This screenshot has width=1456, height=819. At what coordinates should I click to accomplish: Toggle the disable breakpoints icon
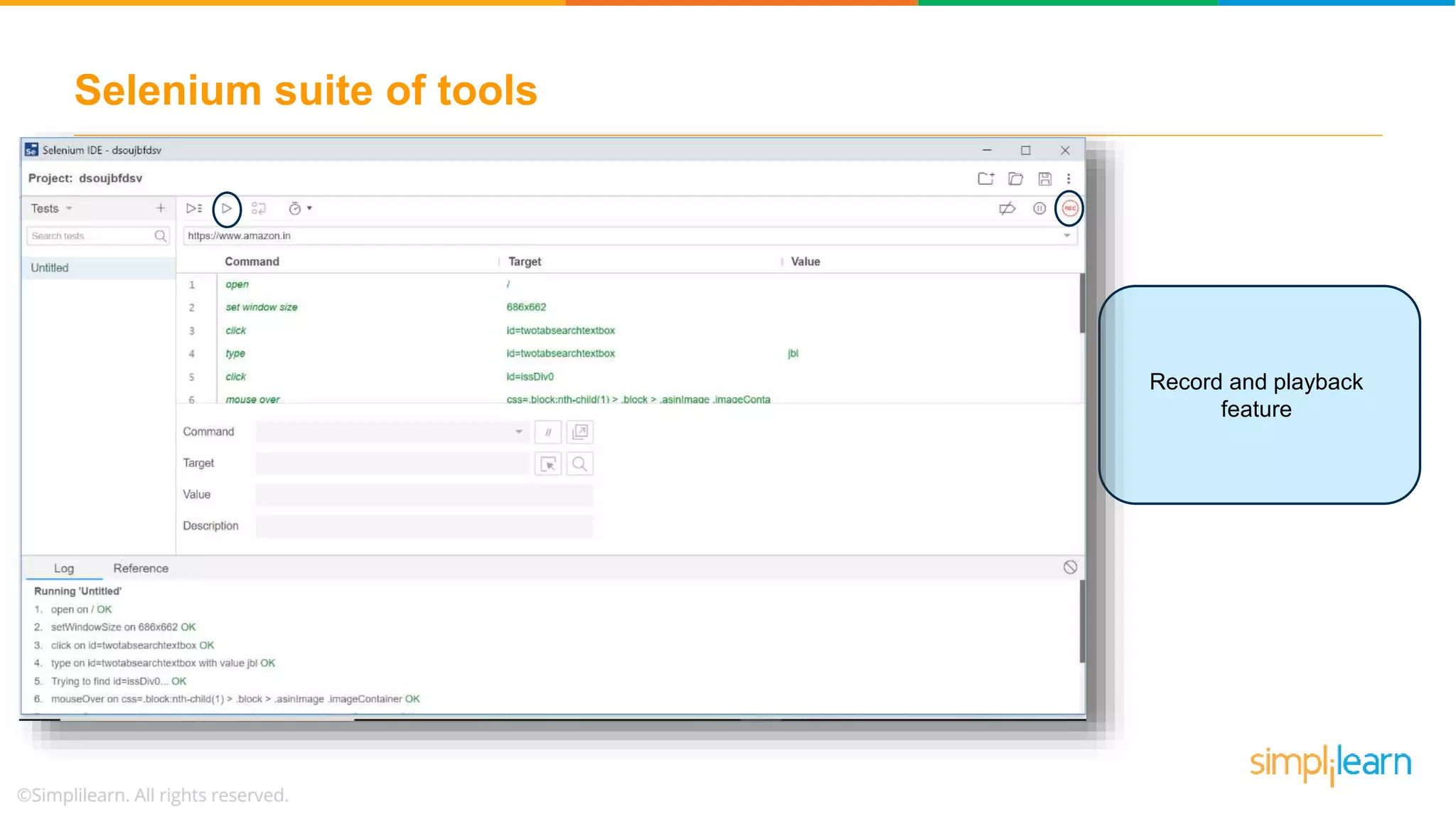tap(1007, 208)
